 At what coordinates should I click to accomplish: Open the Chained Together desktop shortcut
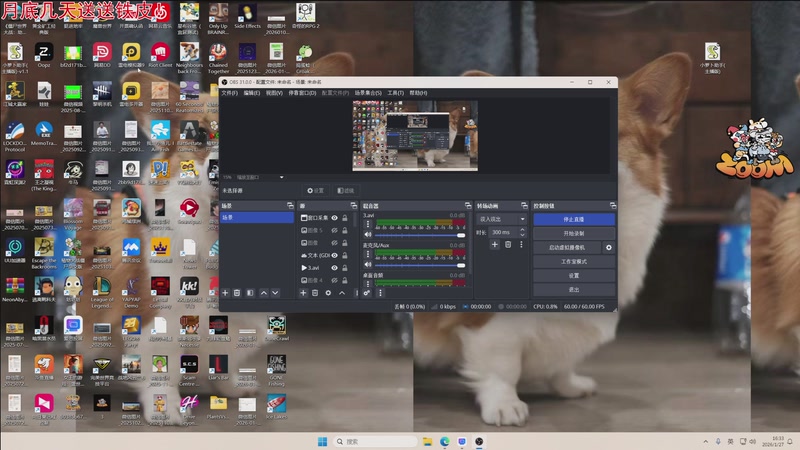tap(218, 58)
